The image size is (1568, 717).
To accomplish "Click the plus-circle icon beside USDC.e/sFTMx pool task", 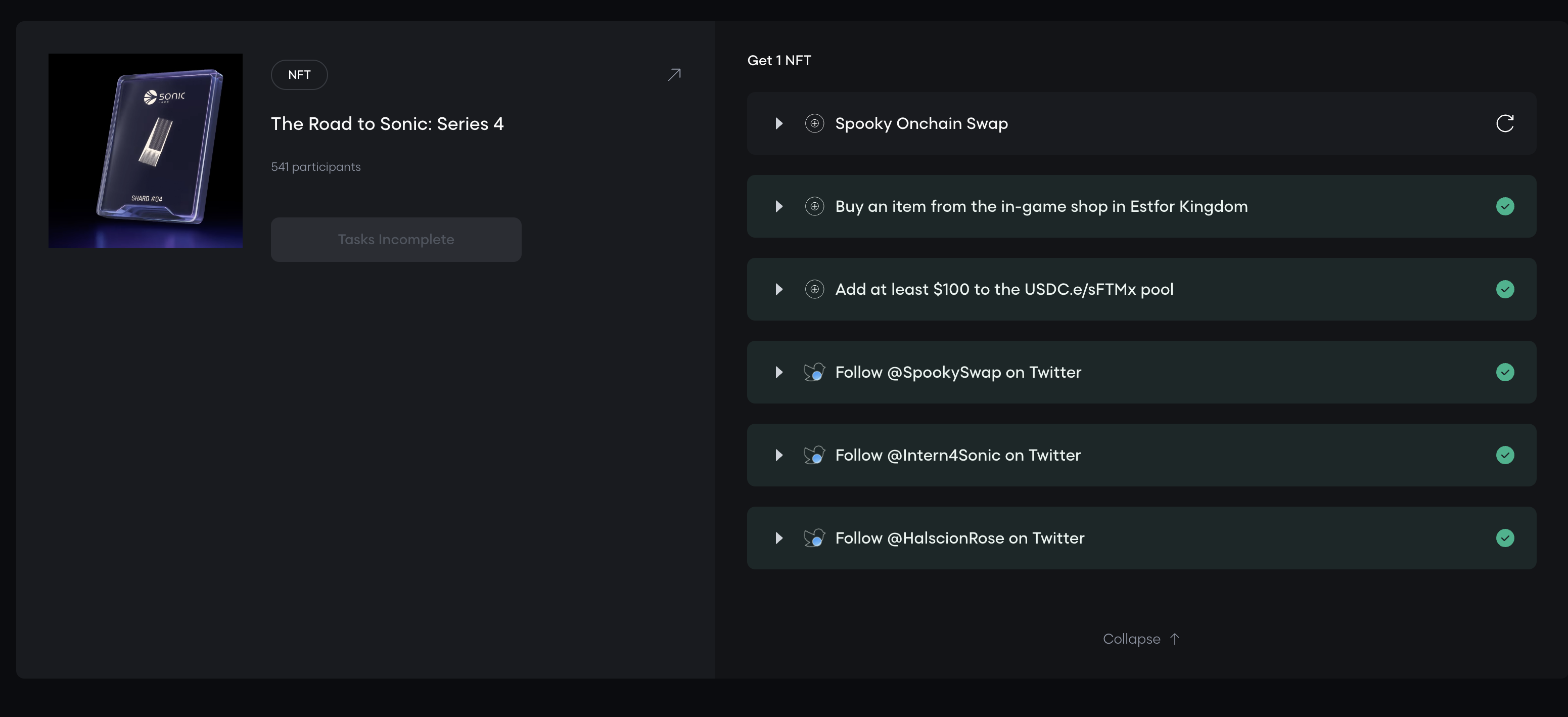I will (x=814, y=289).
